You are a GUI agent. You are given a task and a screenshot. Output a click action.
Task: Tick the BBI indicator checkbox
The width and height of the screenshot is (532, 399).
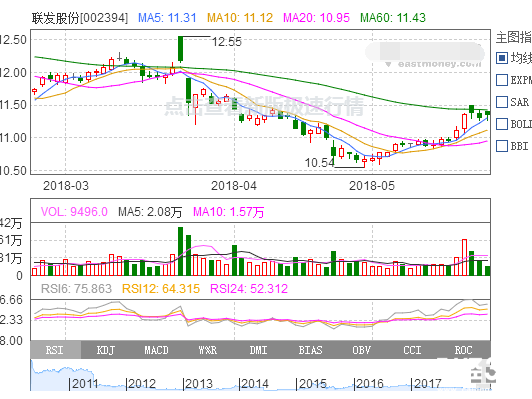(x=502, y=146)
